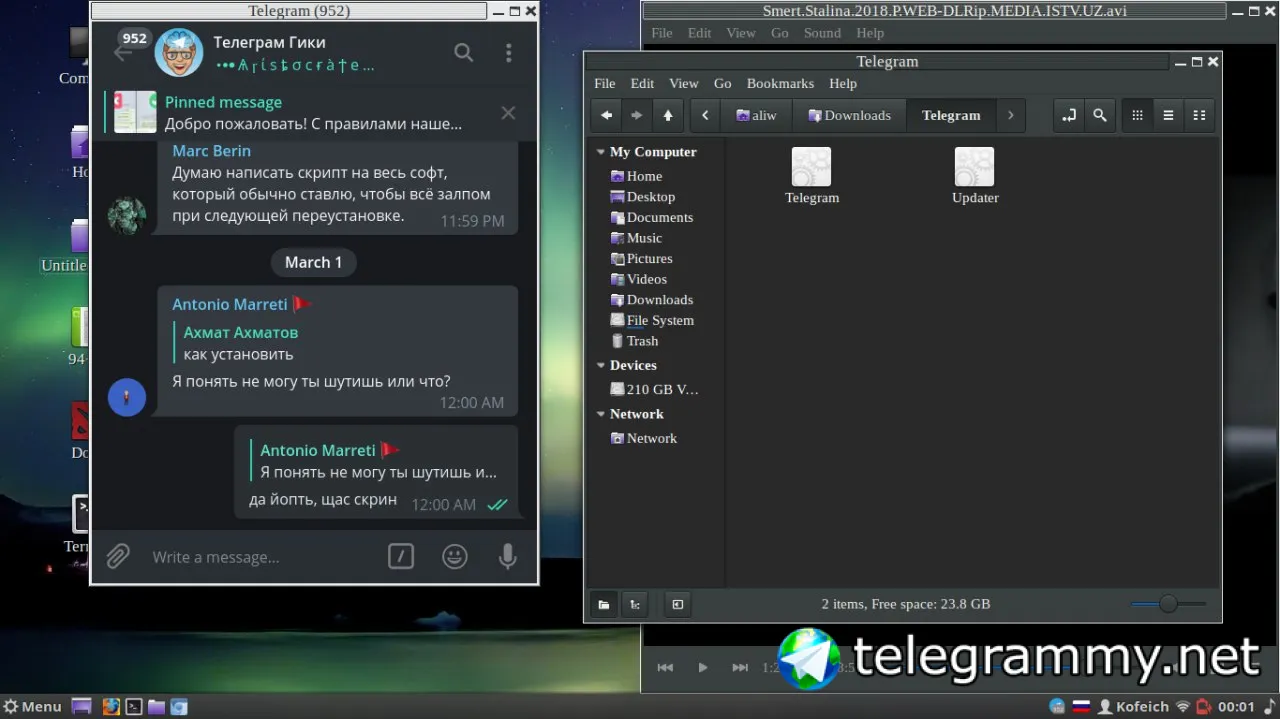Show places sidebar button in status bar

tap(604, 604)
